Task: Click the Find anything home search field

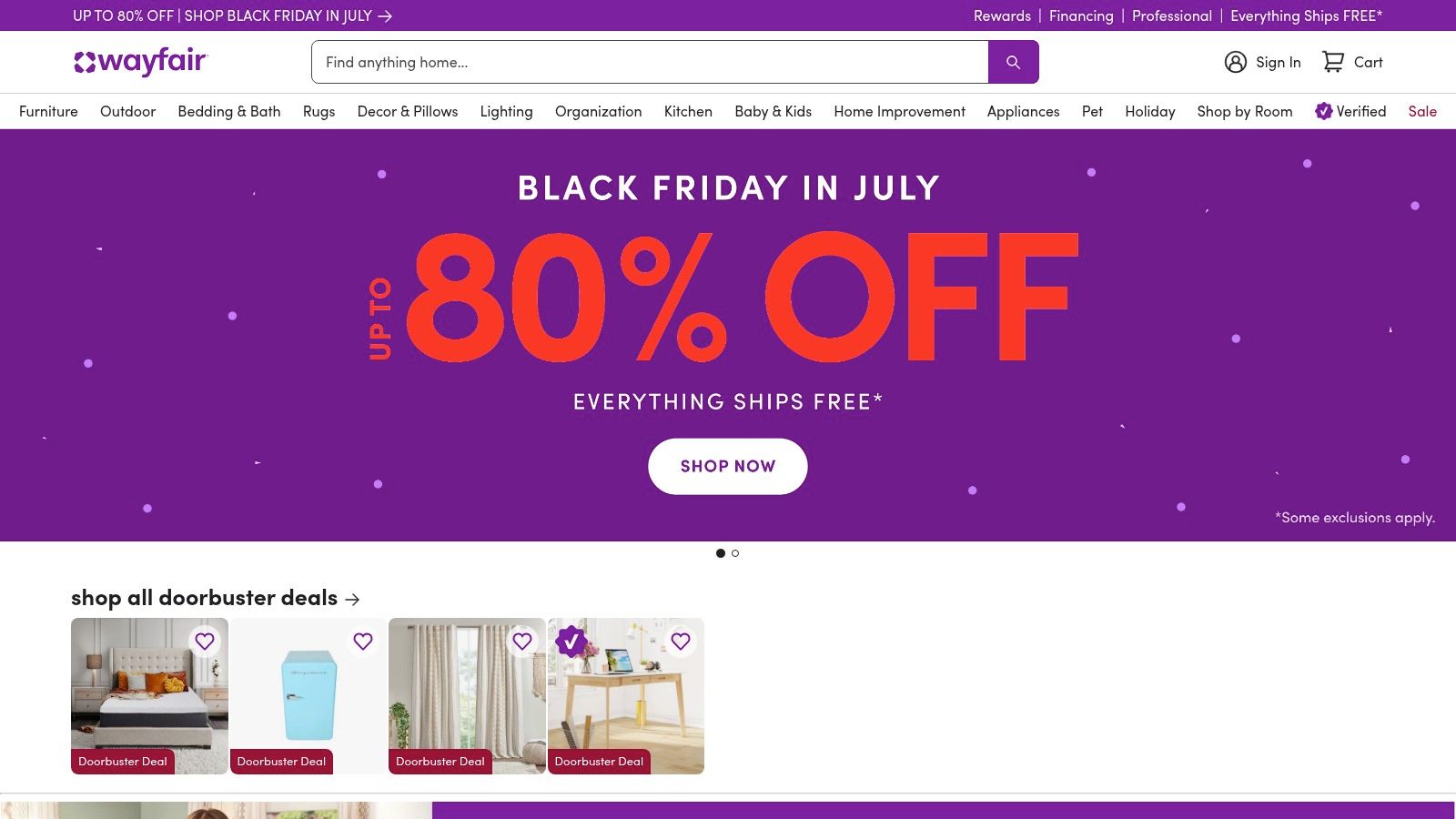Action: (637, 62)
